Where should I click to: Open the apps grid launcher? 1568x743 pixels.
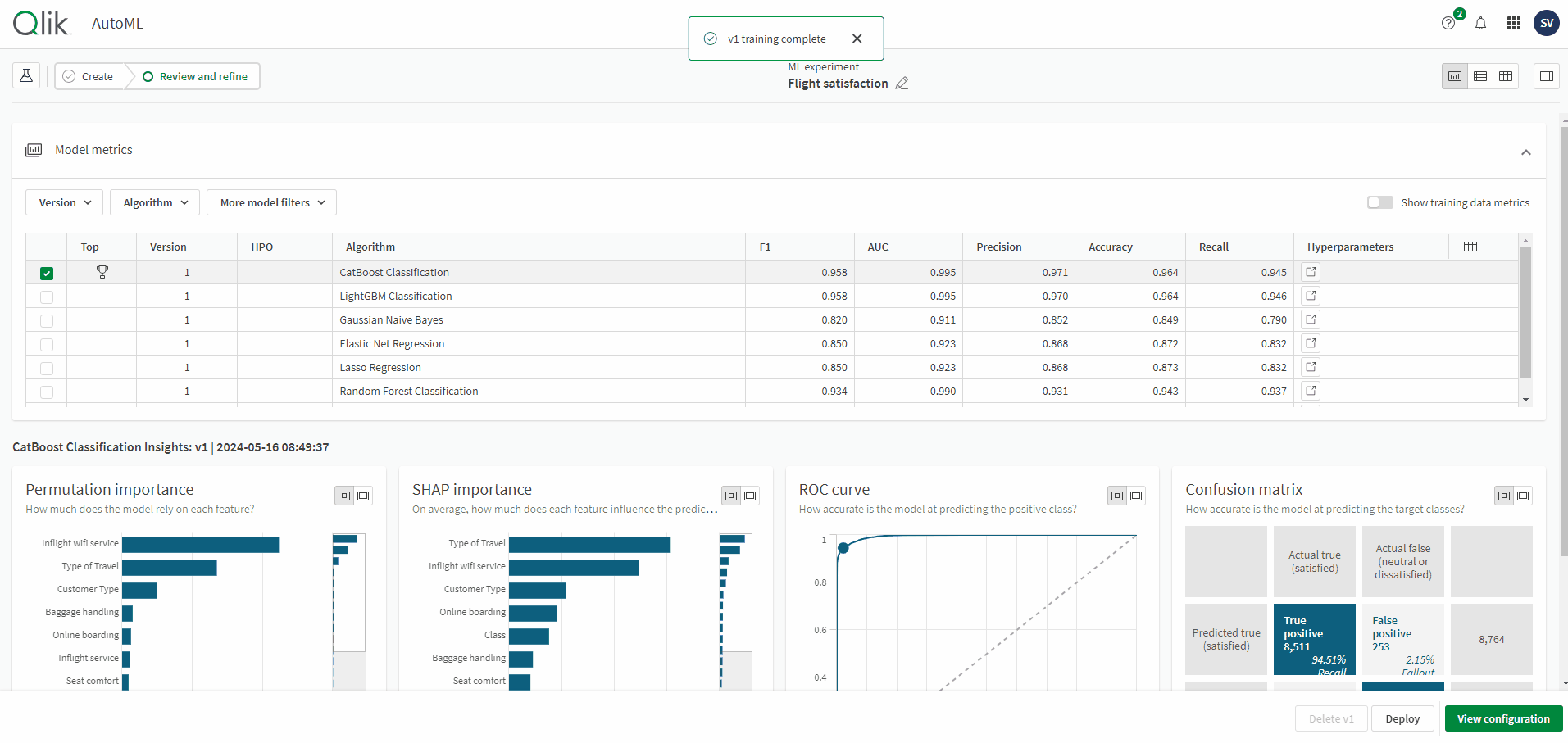click(x=1513, y=24)
